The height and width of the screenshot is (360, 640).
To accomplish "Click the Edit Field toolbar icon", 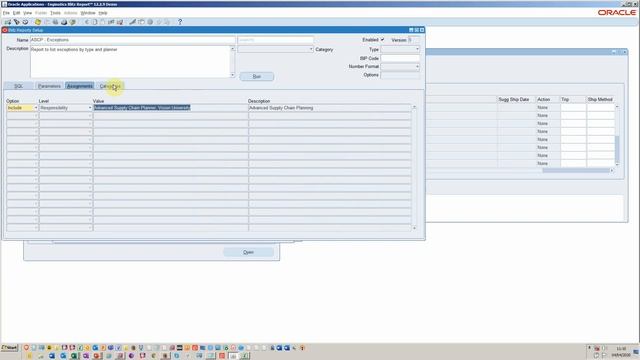I will tap(133, 22).
